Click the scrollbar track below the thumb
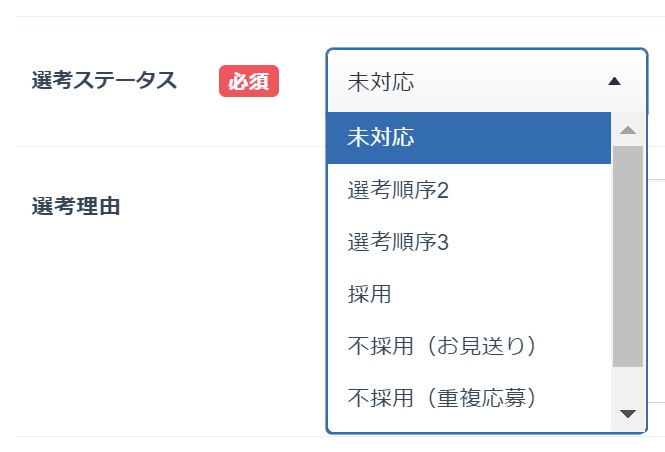 point(628,385)
